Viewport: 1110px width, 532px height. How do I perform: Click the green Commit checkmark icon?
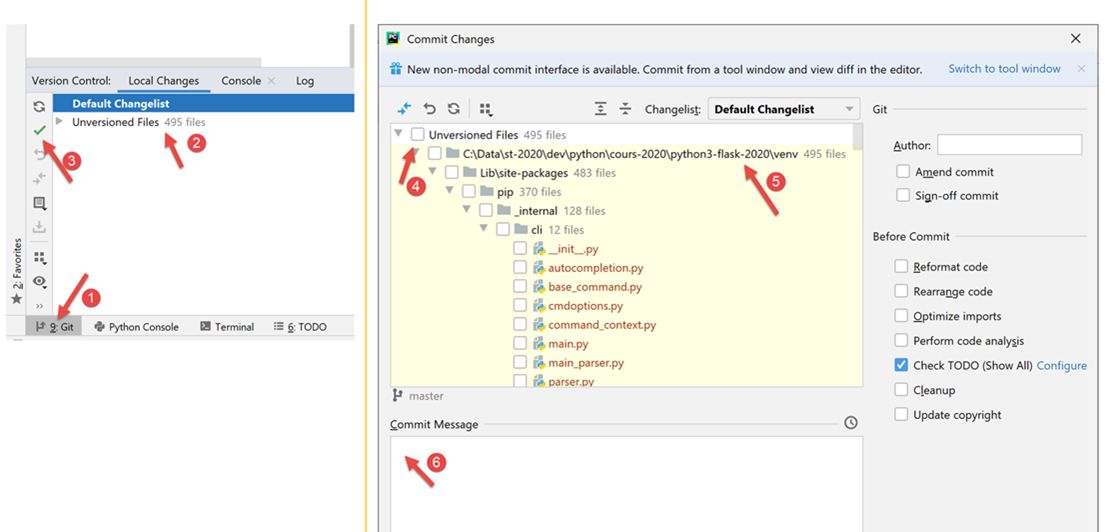click(x=39, y=130)
